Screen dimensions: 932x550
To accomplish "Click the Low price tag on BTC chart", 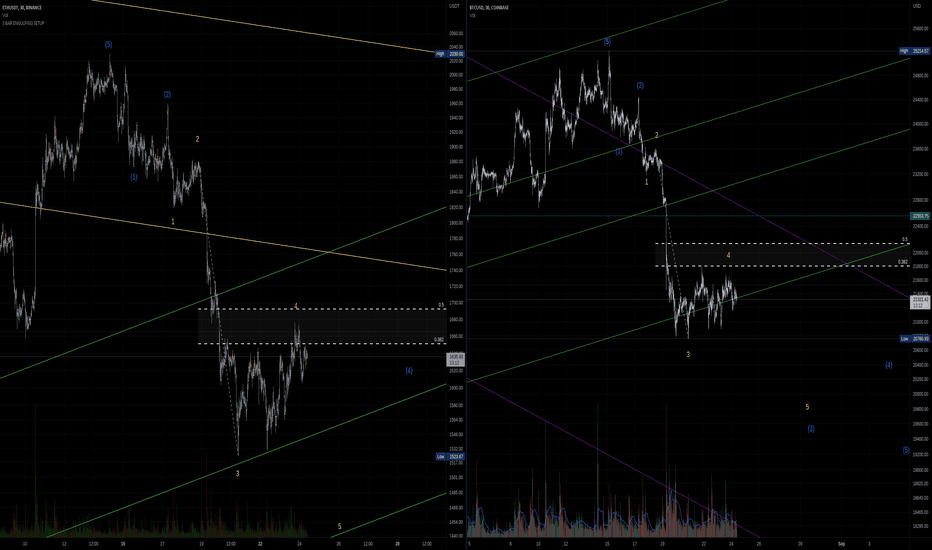I will pos(914,338).
